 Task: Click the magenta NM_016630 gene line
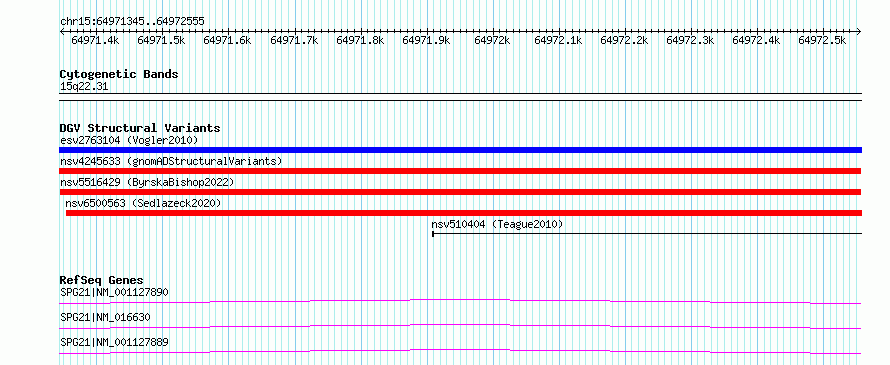460,326
